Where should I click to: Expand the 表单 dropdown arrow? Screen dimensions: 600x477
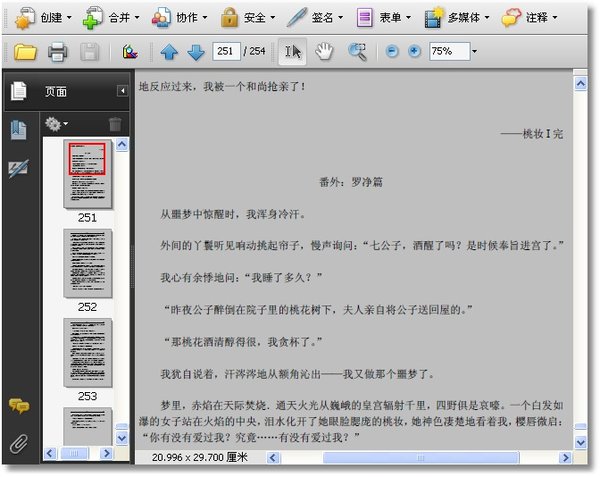(x=409, y=18)
